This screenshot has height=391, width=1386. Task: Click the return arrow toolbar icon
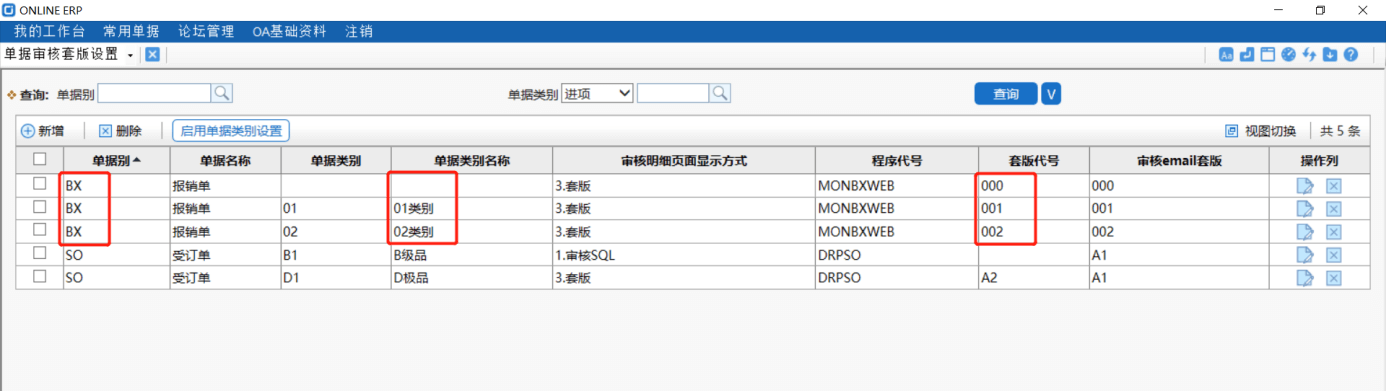coord(1247,54)
